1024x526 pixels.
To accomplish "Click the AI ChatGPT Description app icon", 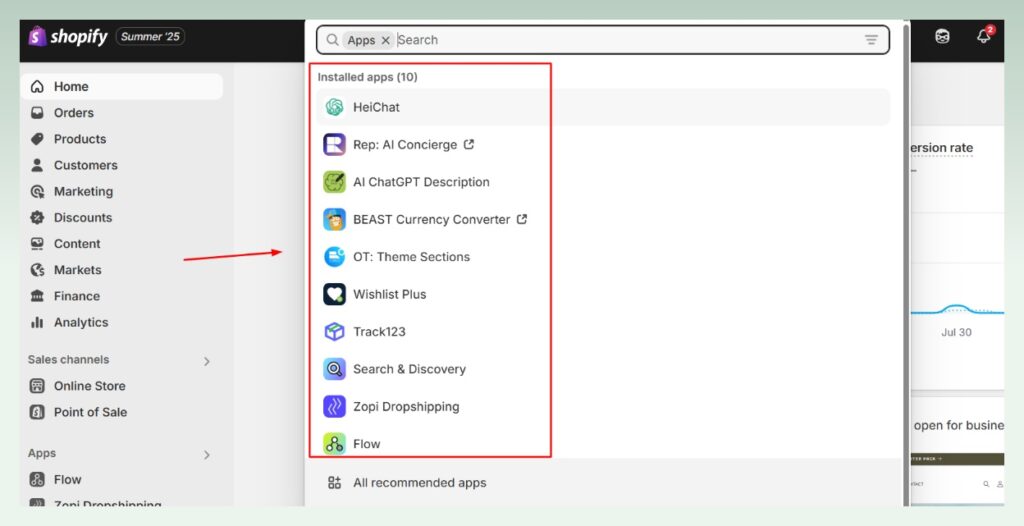I will click(x=334, y=182).
